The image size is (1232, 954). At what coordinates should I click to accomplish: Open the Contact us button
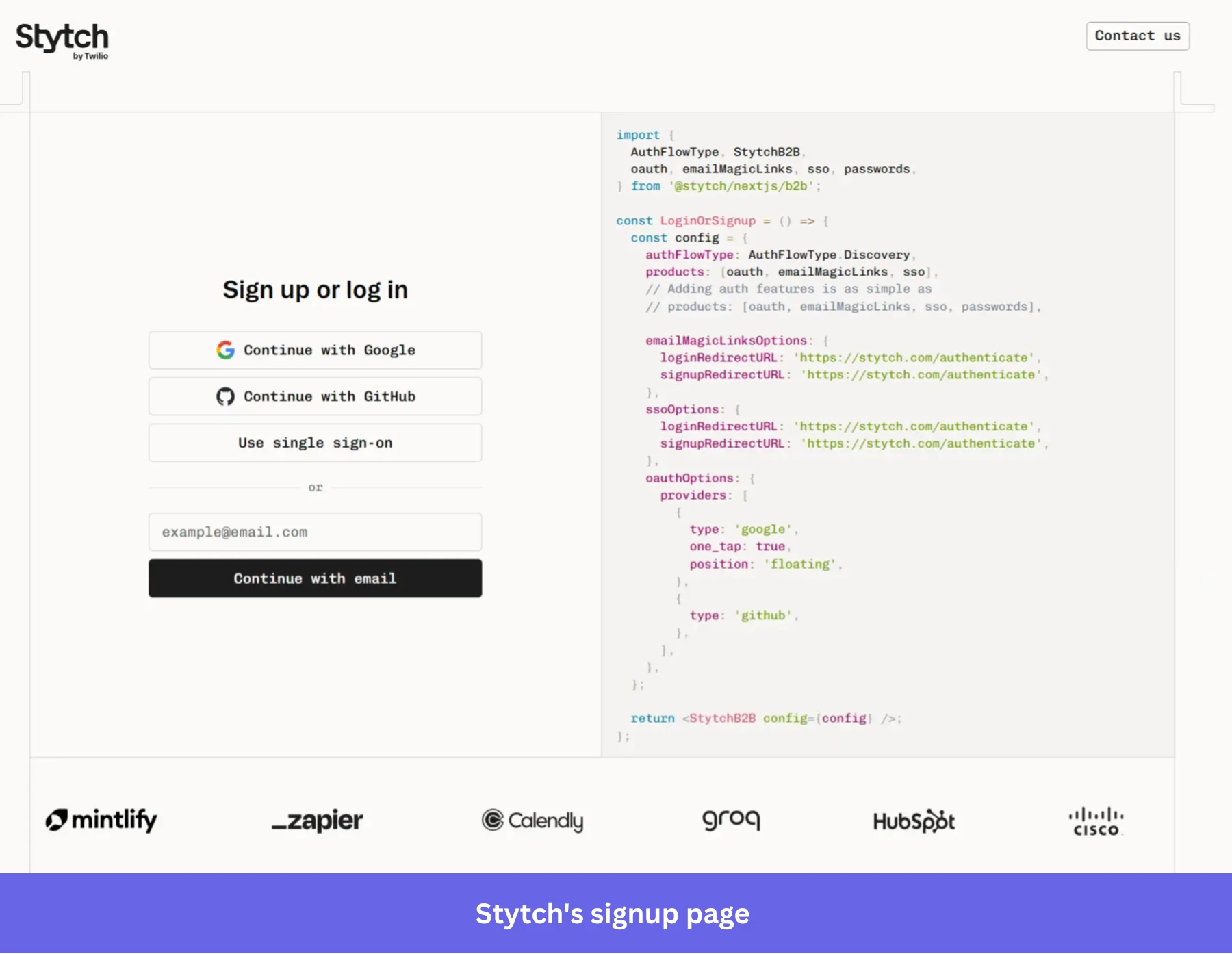point(1138,36)
